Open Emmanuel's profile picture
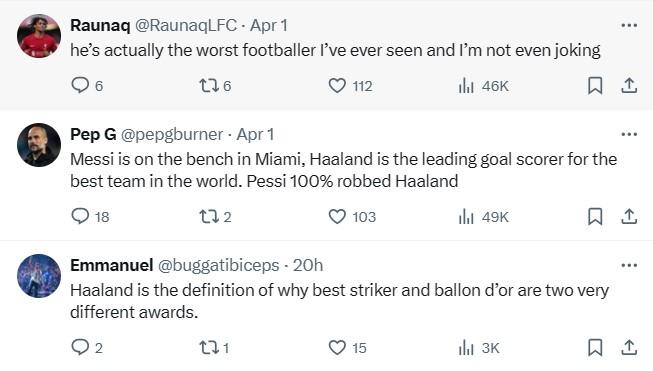The image size is (653, 371). pyautogui.click(x=39, y=276)
